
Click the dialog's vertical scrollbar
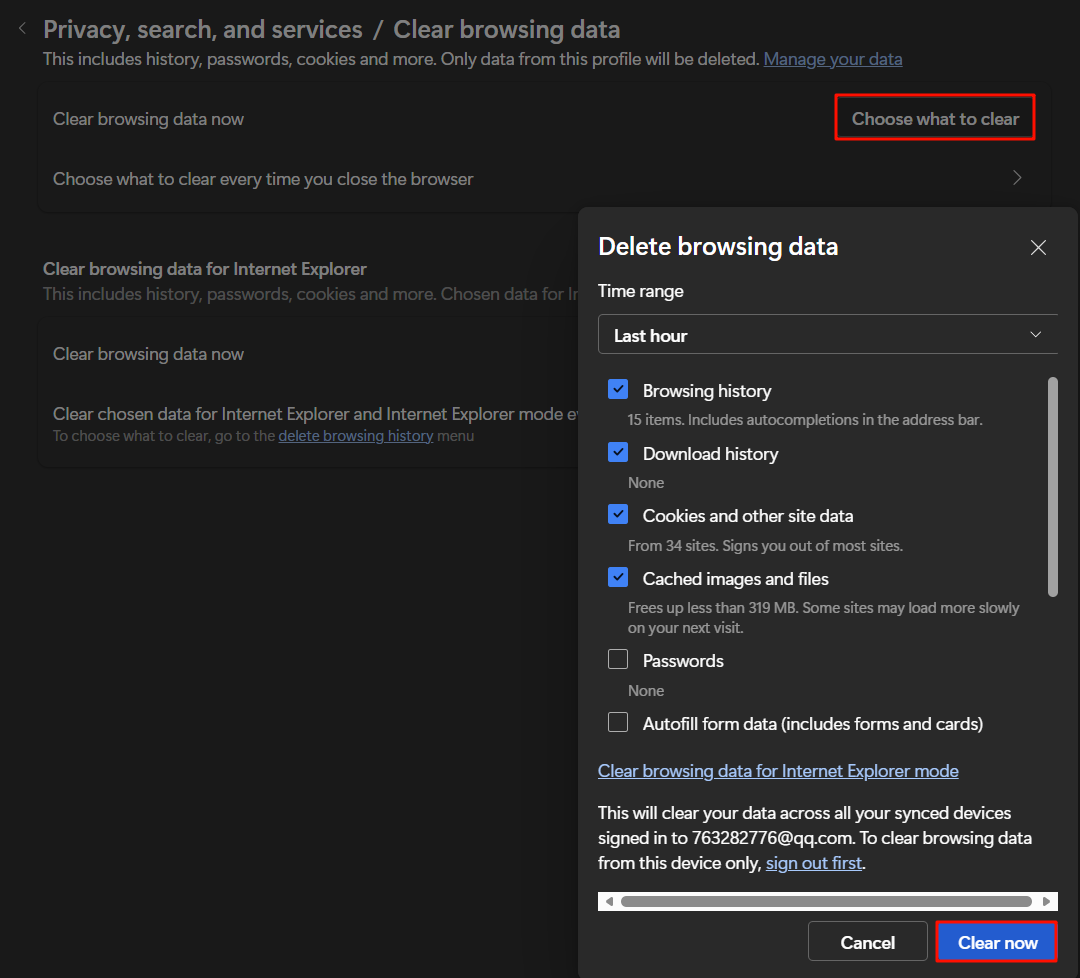[x=1052, y=486]
